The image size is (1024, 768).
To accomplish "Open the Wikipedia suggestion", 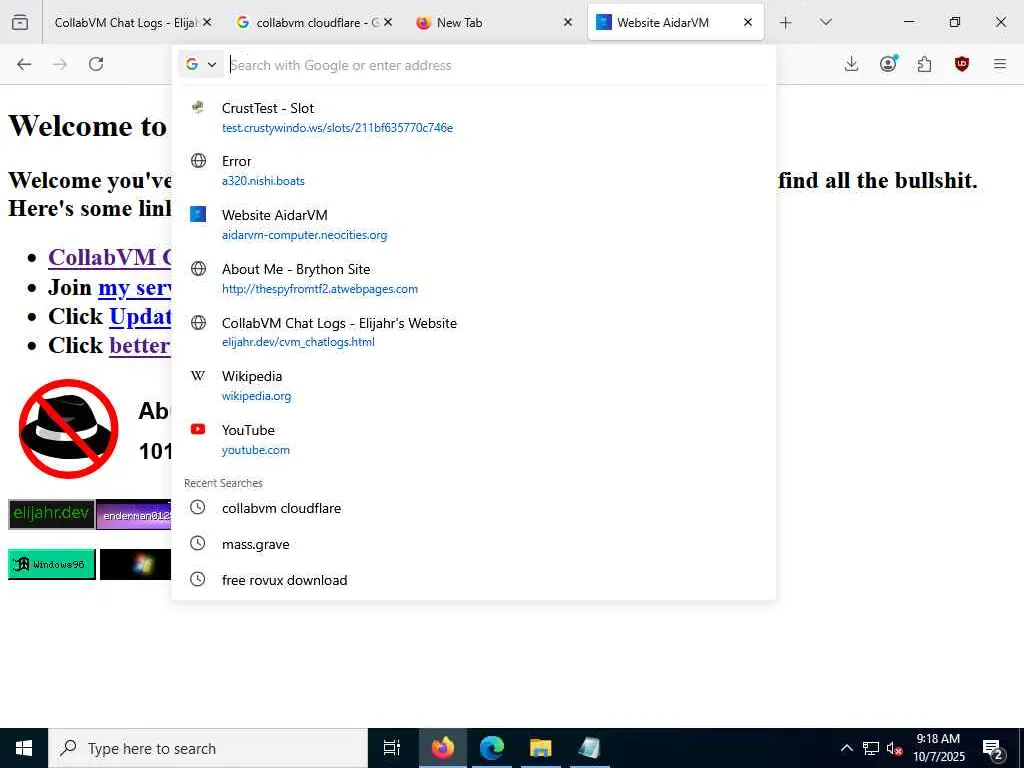I will 473,385.
